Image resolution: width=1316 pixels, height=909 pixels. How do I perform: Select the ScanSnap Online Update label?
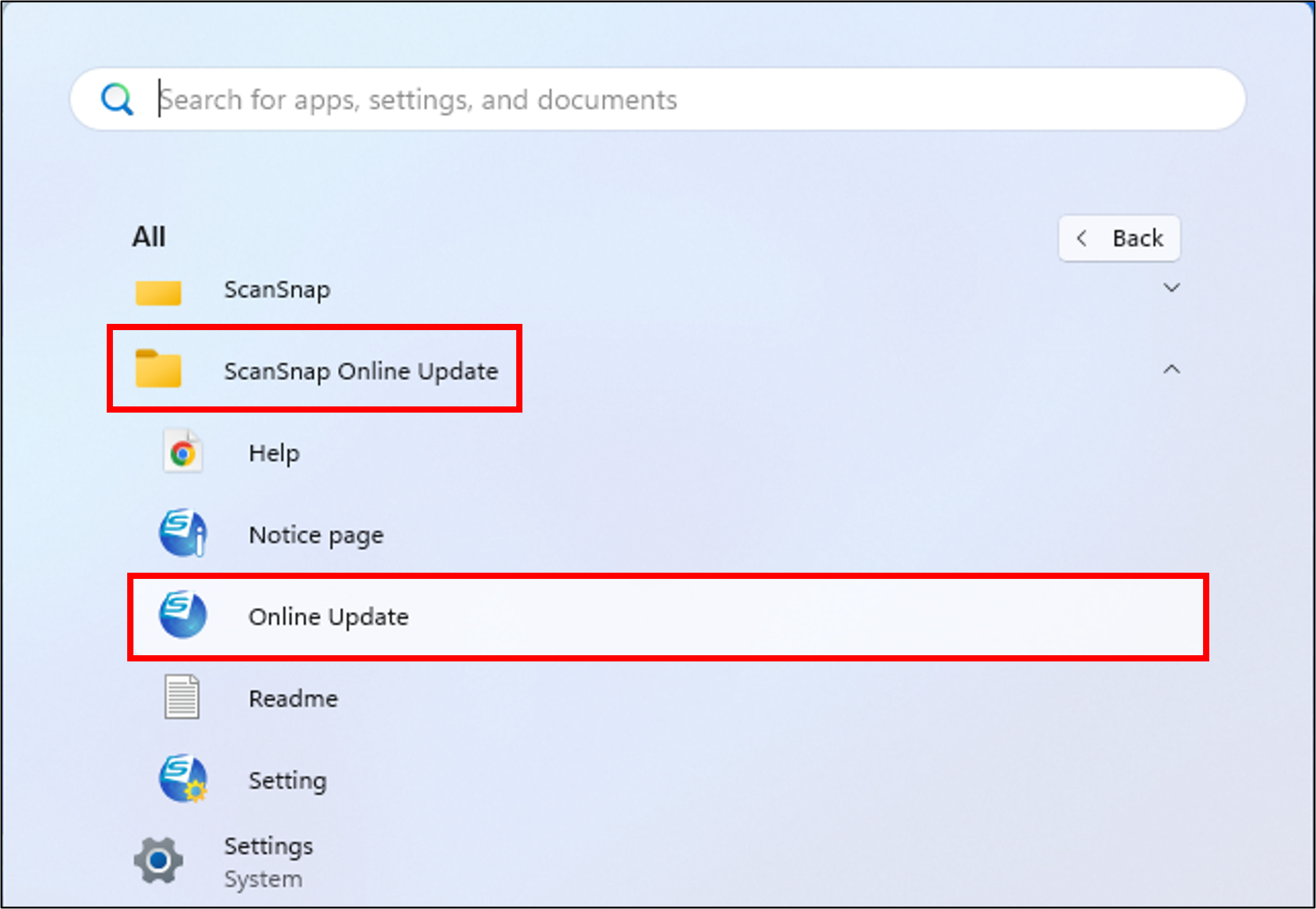point(361,371)
